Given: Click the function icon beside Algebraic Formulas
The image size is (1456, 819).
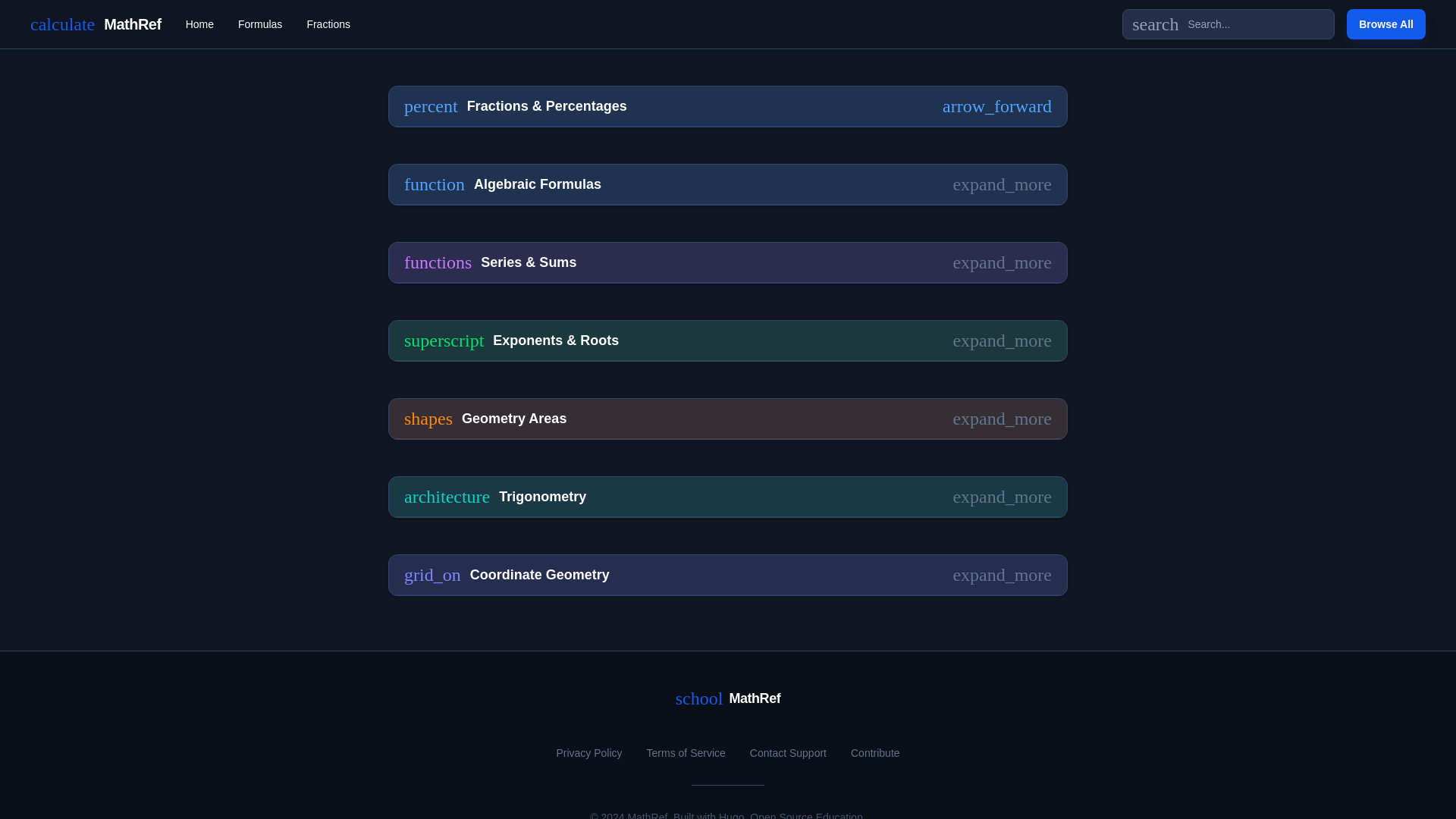Looking at the screenshot, I should [x=434, y=184].
